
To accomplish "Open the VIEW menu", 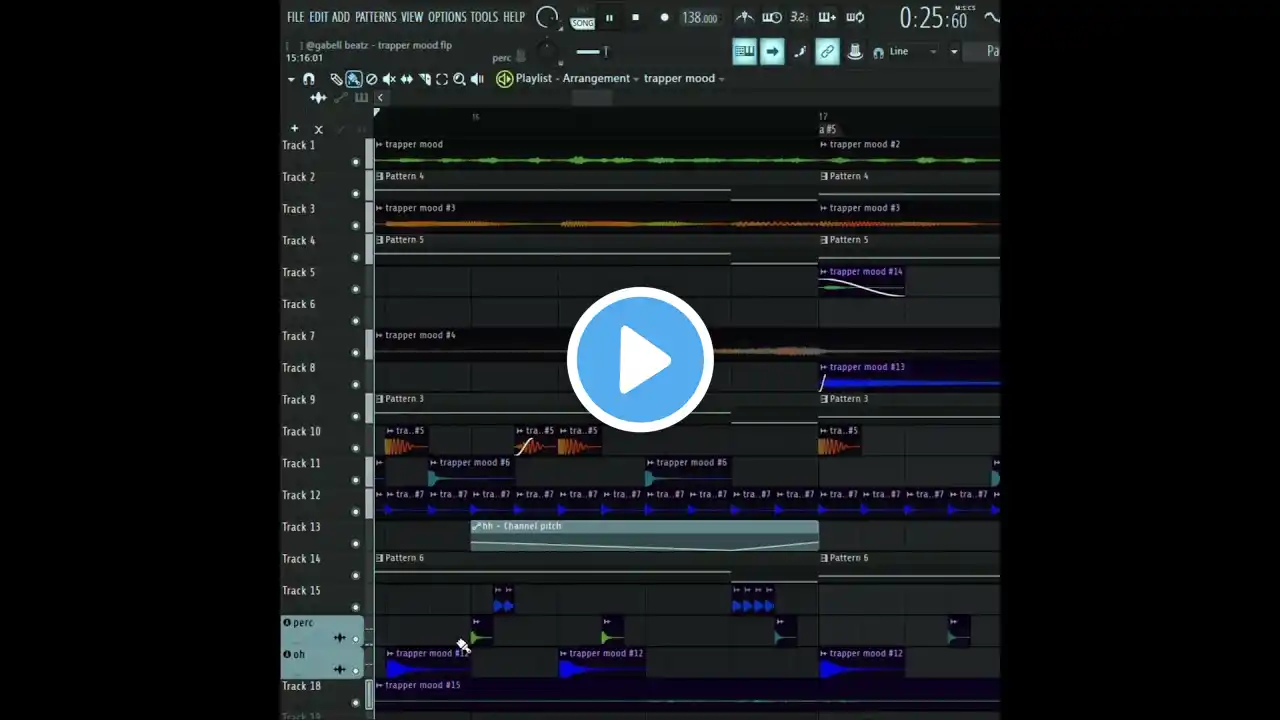I will (412, 17).
